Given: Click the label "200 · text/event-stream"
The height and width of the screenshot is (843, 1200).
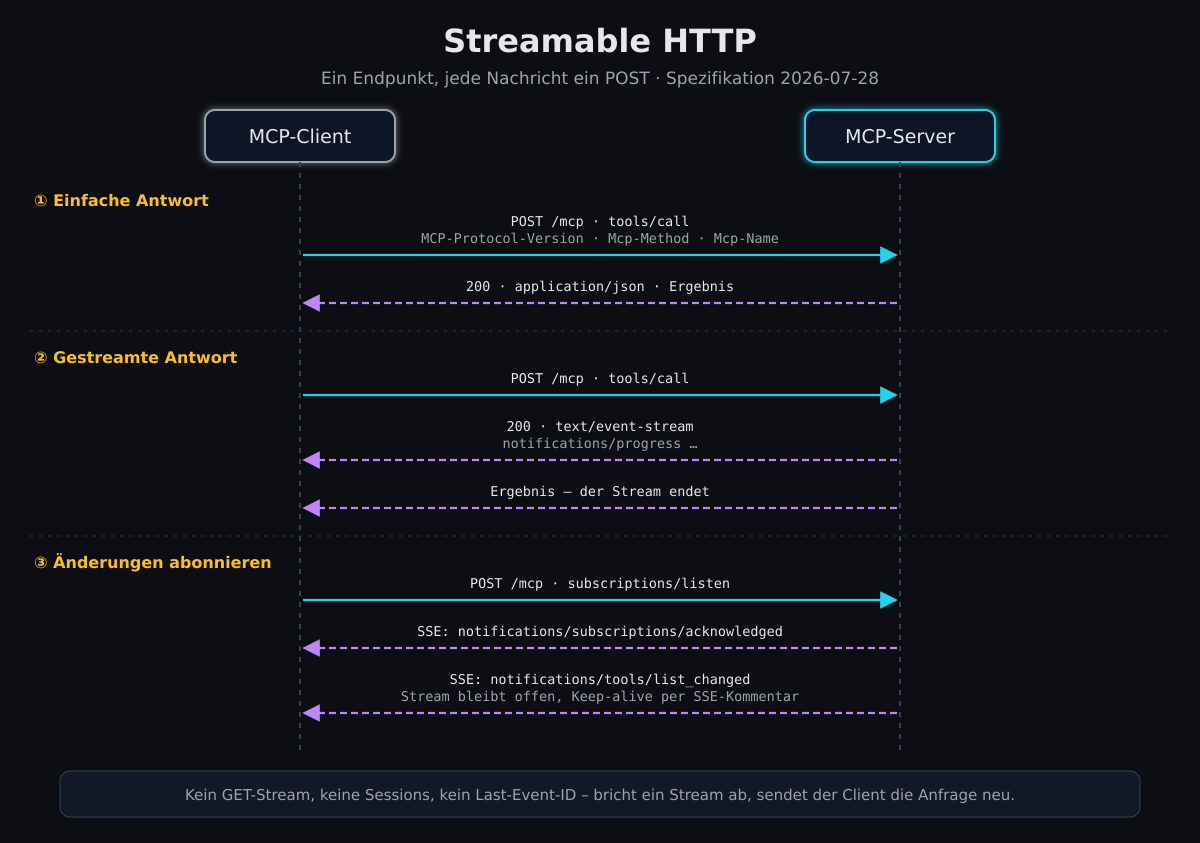Looking at the screenshot, I should 600,427.
